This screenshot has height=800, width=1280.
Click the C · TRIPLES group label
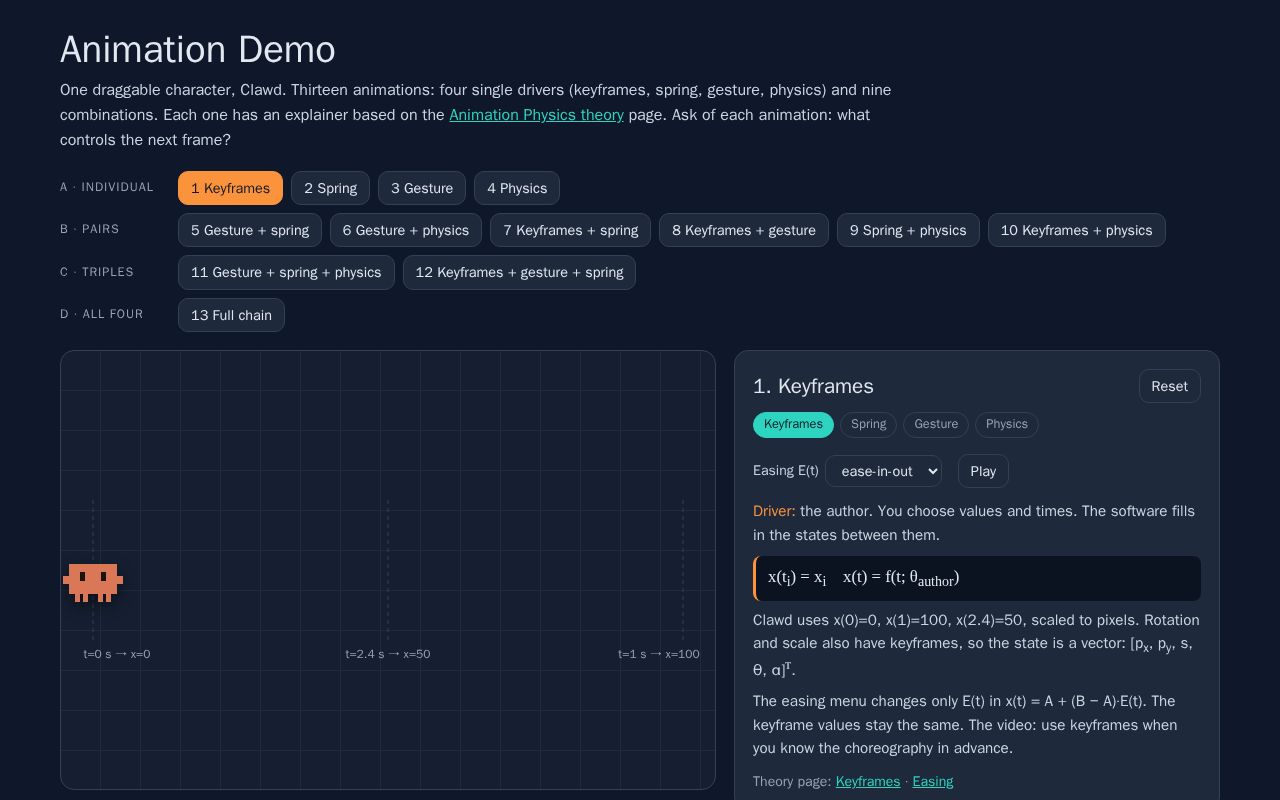97,272
